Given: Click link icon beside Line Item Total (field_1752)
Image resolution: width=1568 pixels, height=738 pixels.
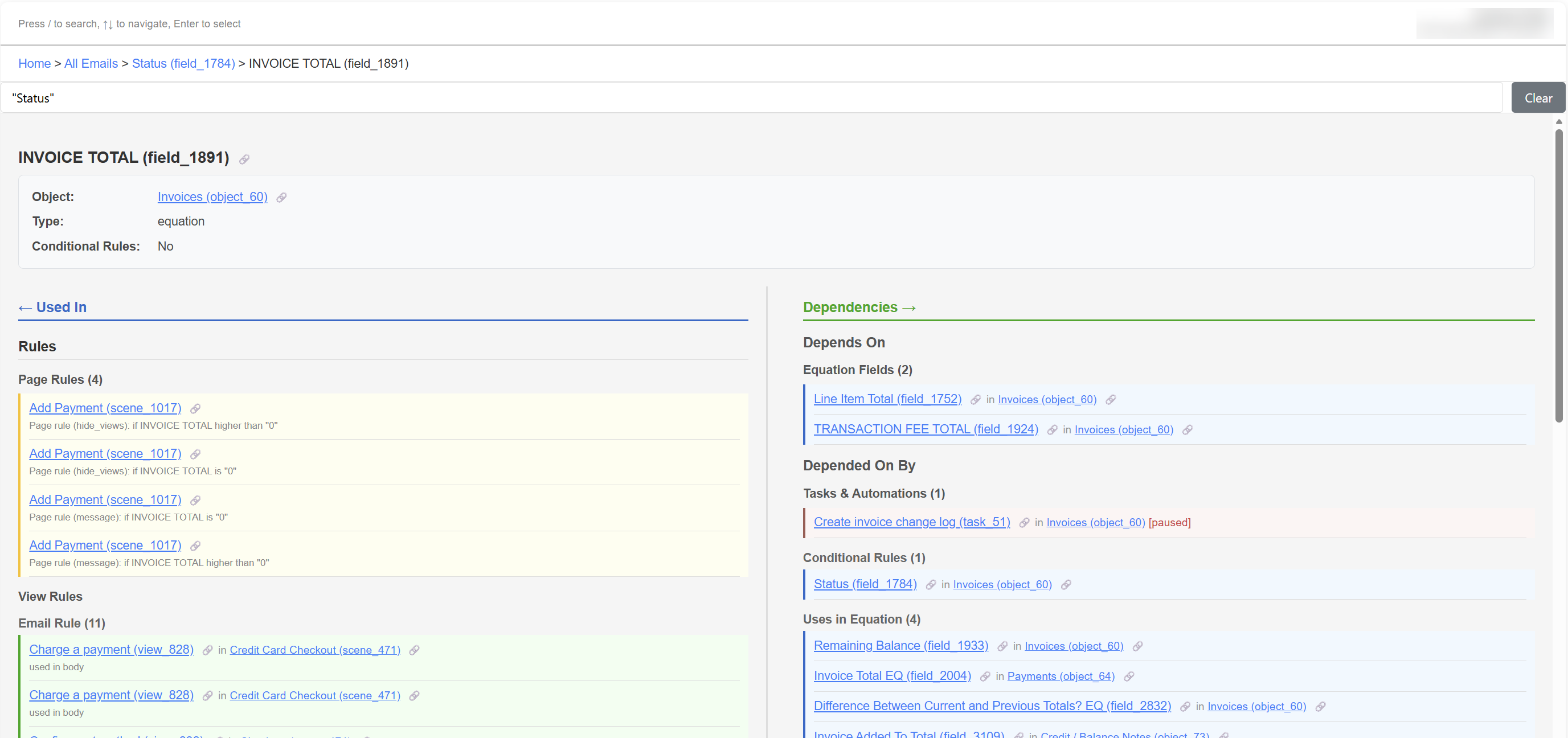Looking at the screenshot, I should [x=975, y=400].
